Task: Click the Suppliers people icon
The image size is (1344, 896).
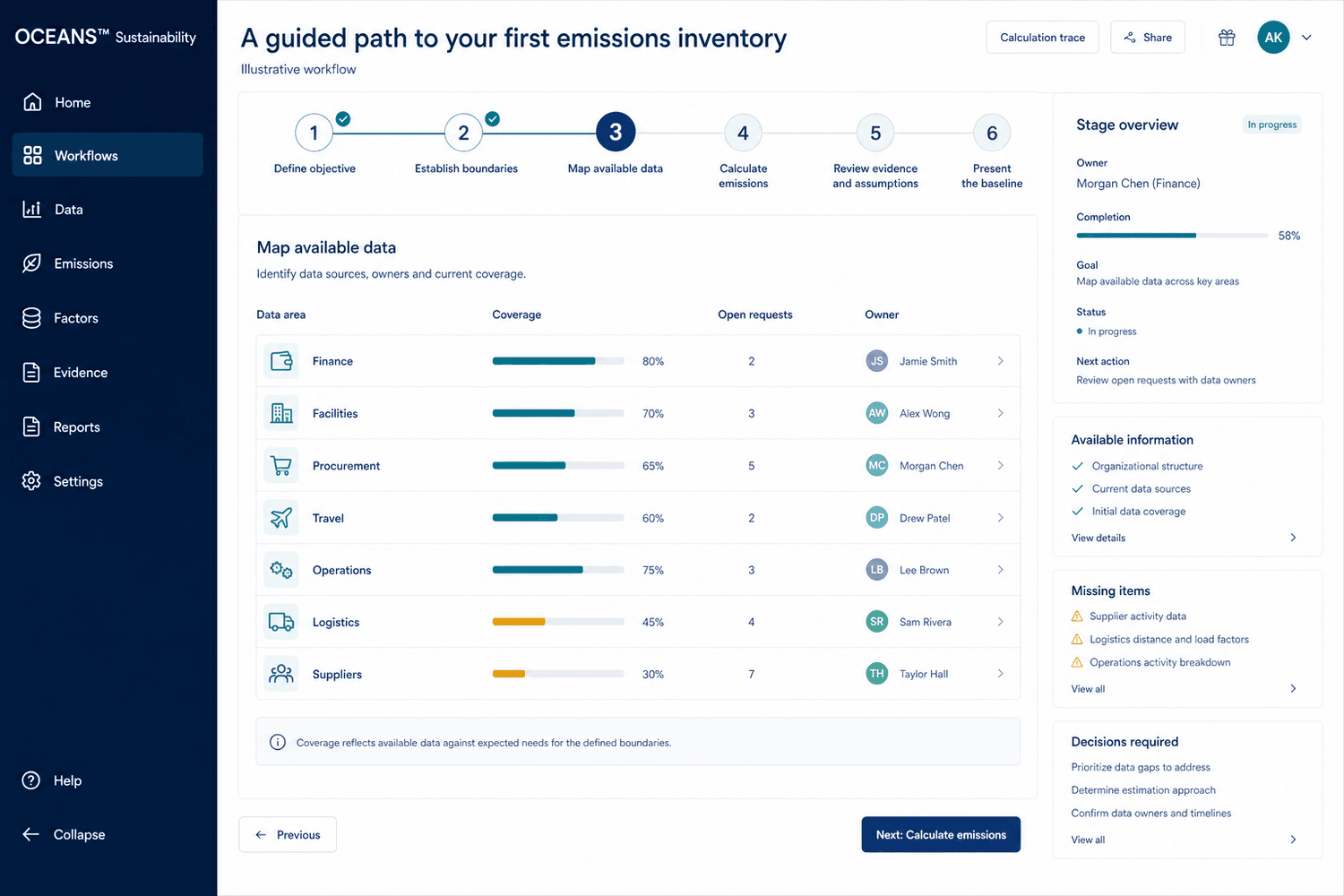Action: coord(281,674)
